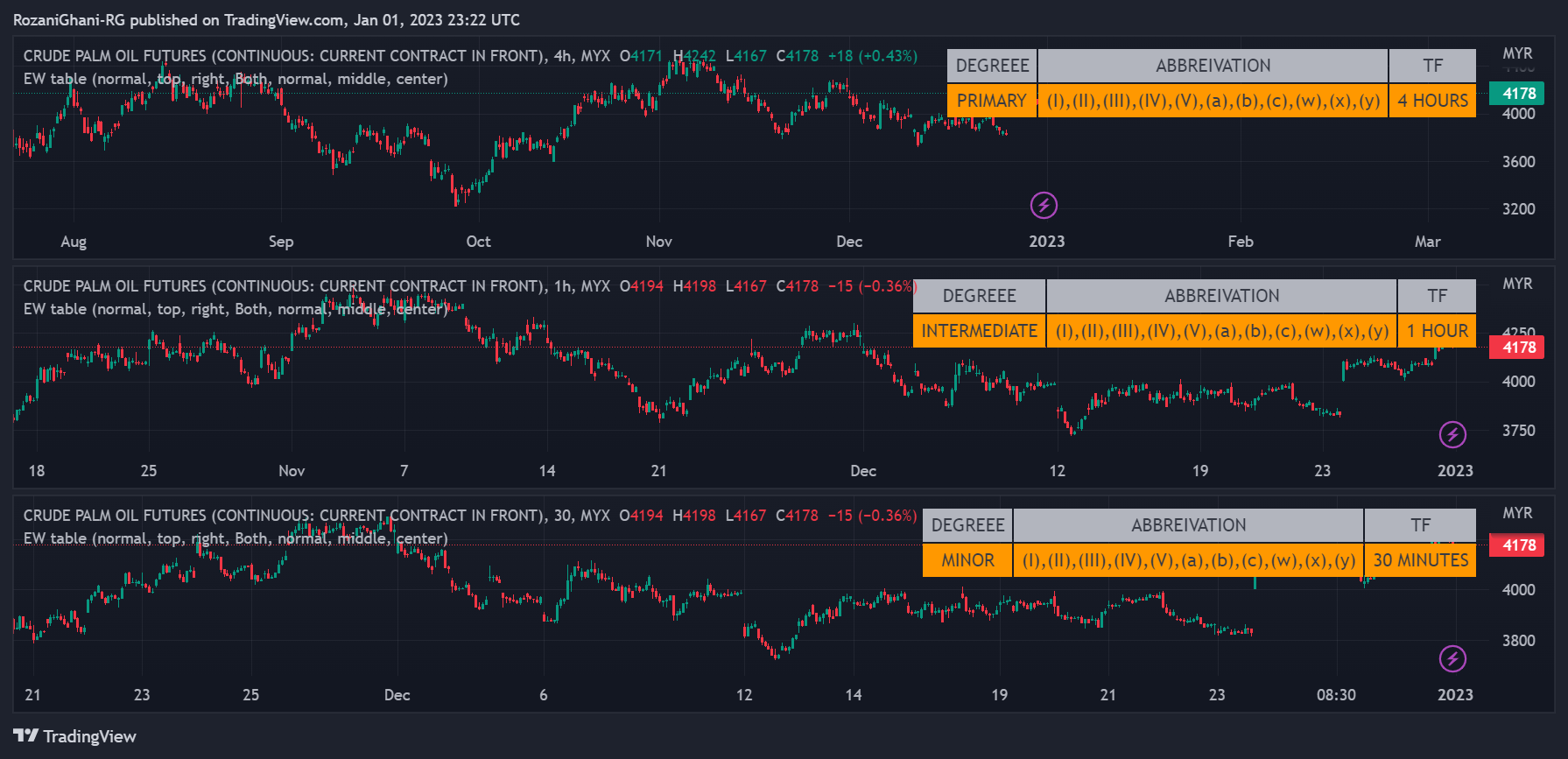Click the Sep label on the 4h time axis
The height and width of the screenshot is (759, 1568).
[x=281, y=242]
